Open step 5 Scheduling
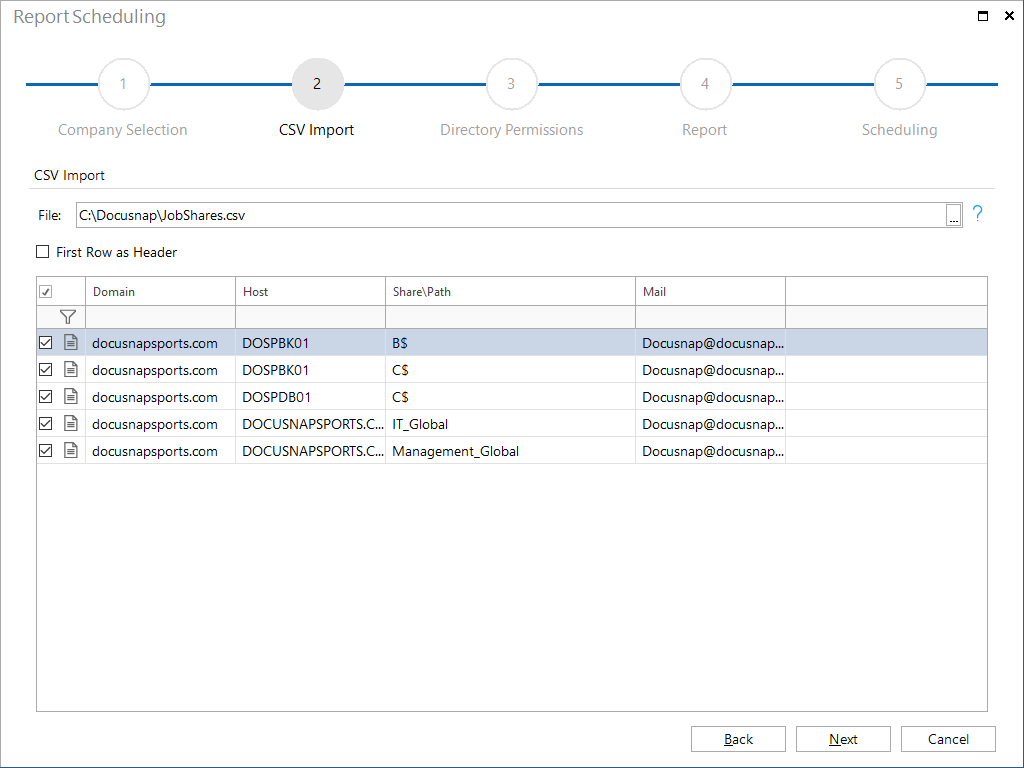The width and height of the screenshot is (1024, 768). coord(899,84)
